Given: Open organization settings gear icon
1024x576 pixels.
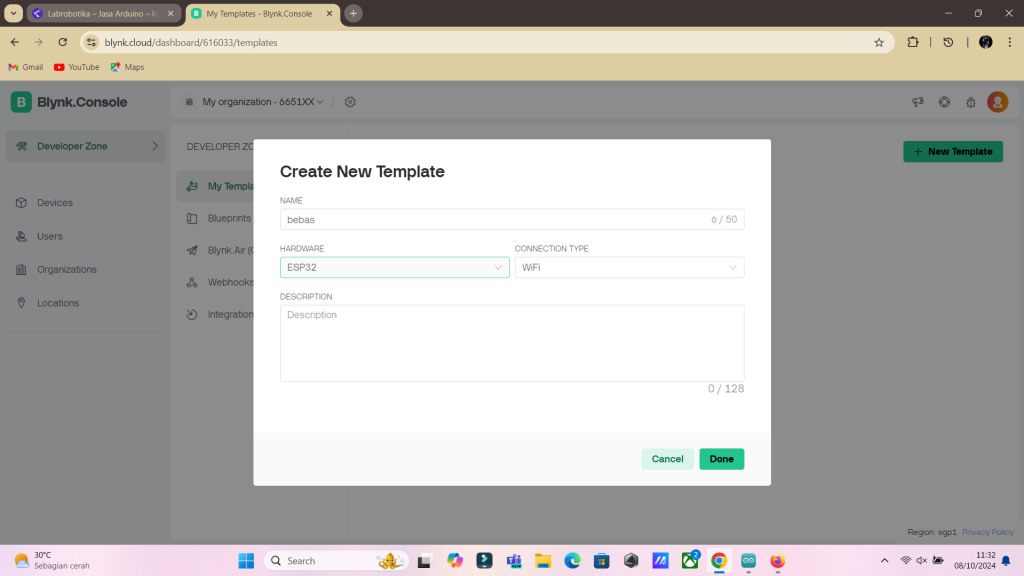Looking at the screenshot, I should (350, 102).
